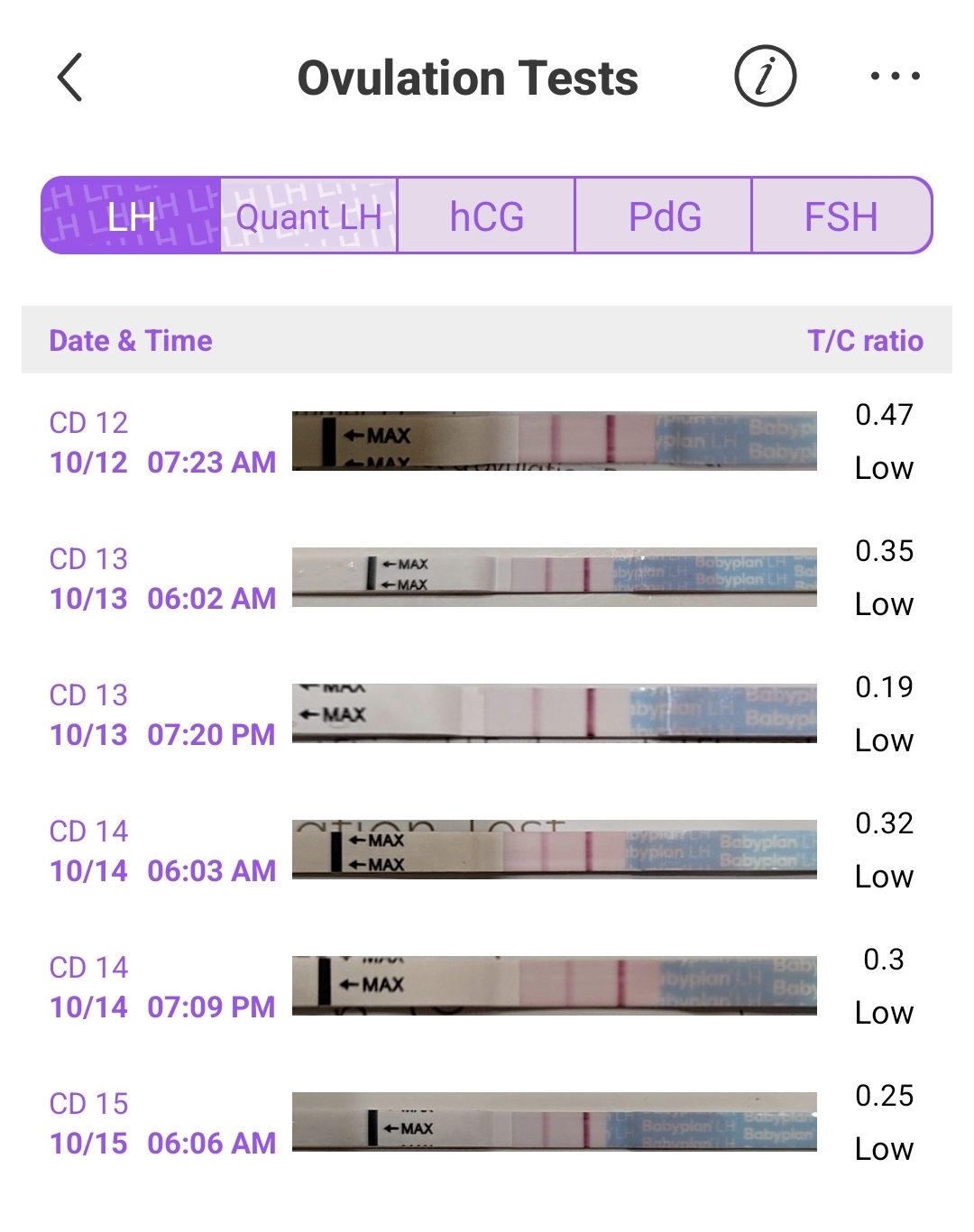
Task: Open test strip photo for 10/13 07:20 PM
Action: (554, 713)
